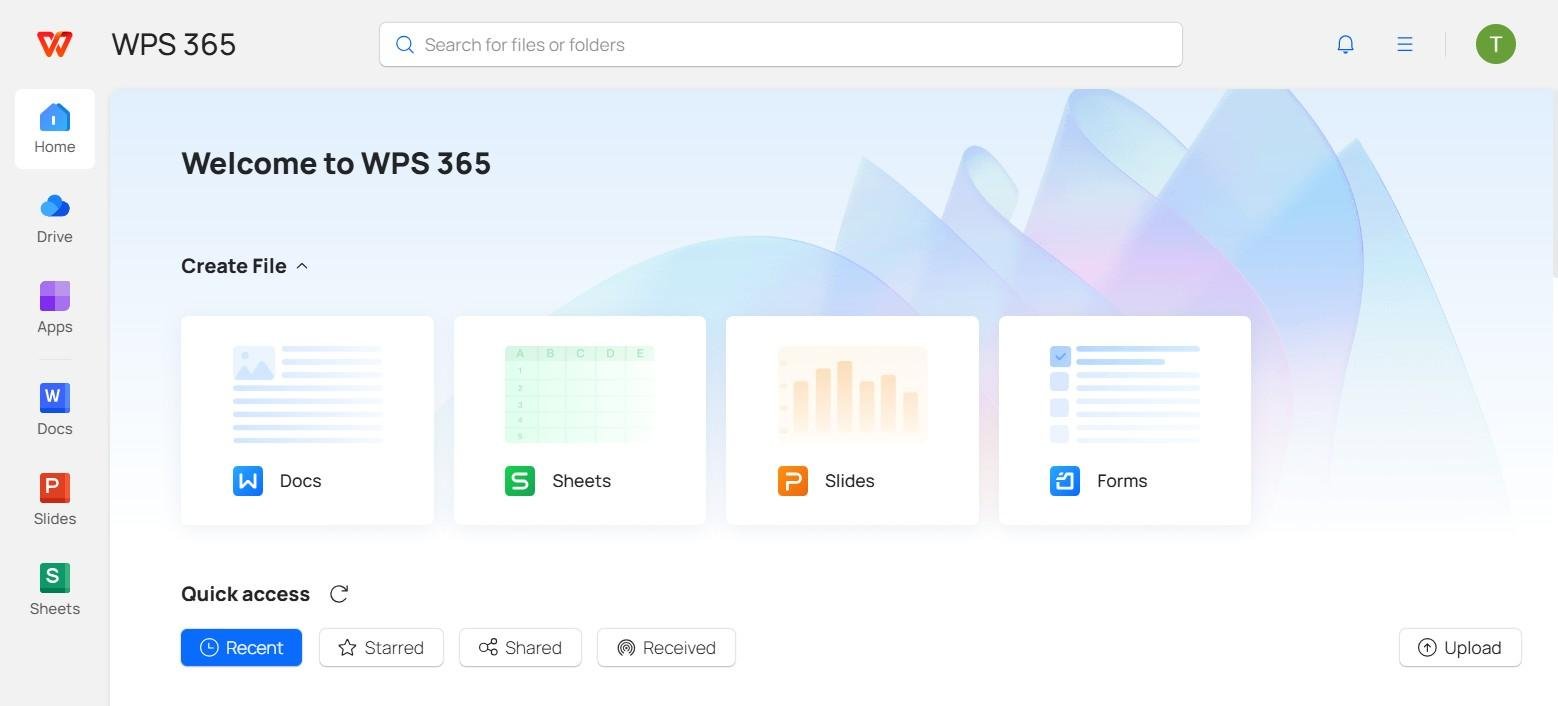Open the notifications bell
1558x706 pixels.
pyautogui.click(x=1345, y=44)
